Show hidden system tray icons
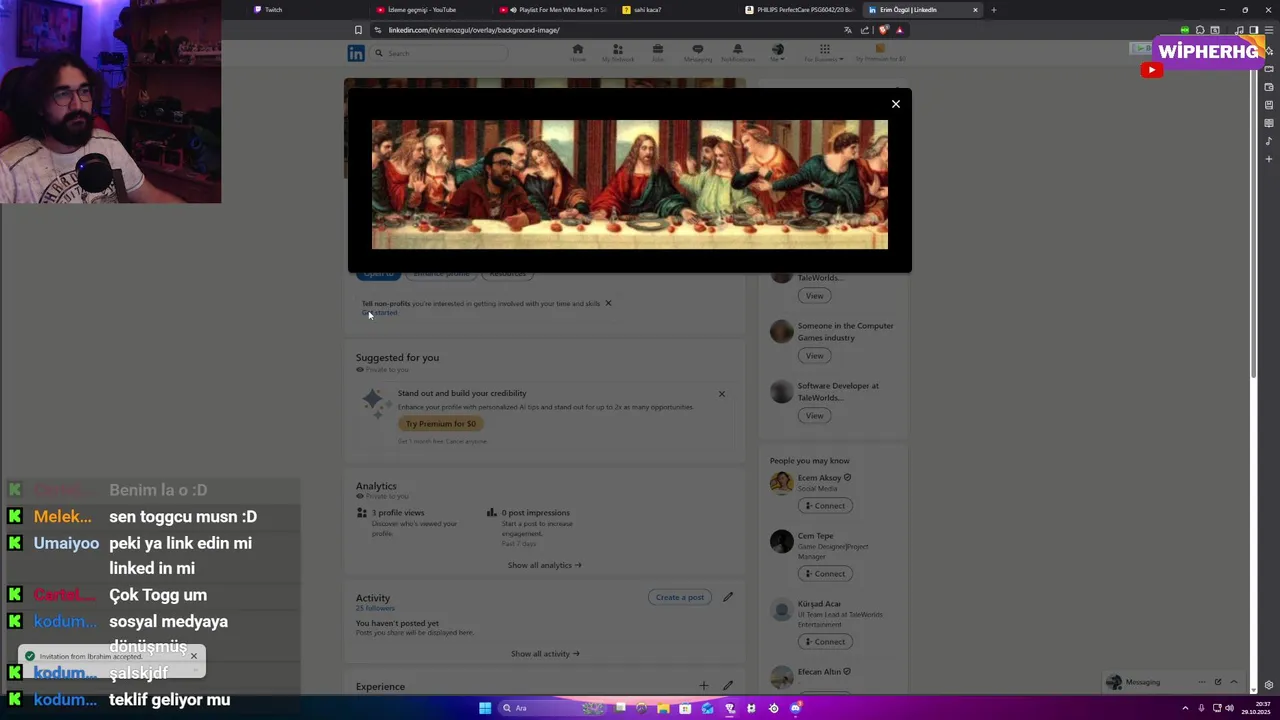 (x=1186, y=708)
